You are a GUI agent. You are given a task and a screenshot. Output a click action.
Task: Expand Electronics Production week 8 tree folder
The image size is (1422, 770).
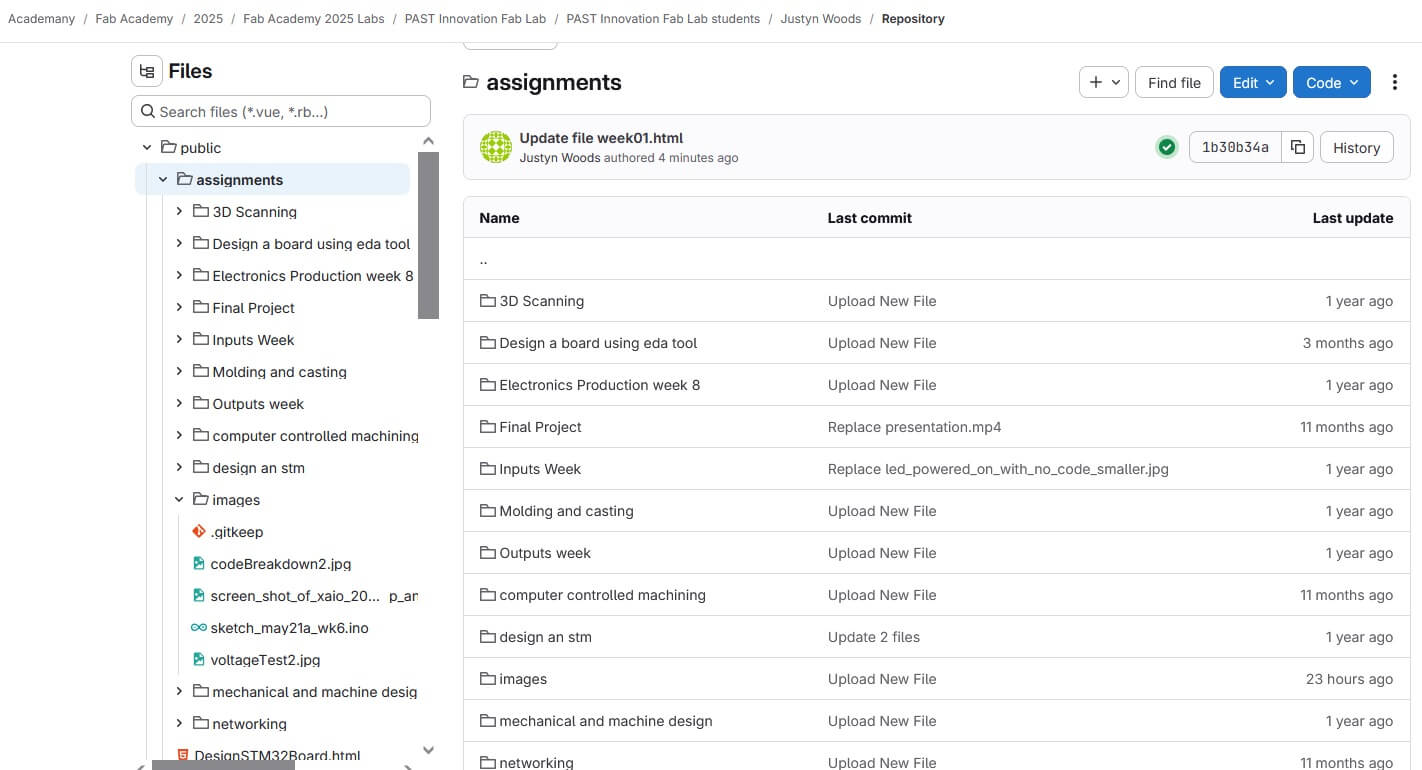(x=179, y=275)
